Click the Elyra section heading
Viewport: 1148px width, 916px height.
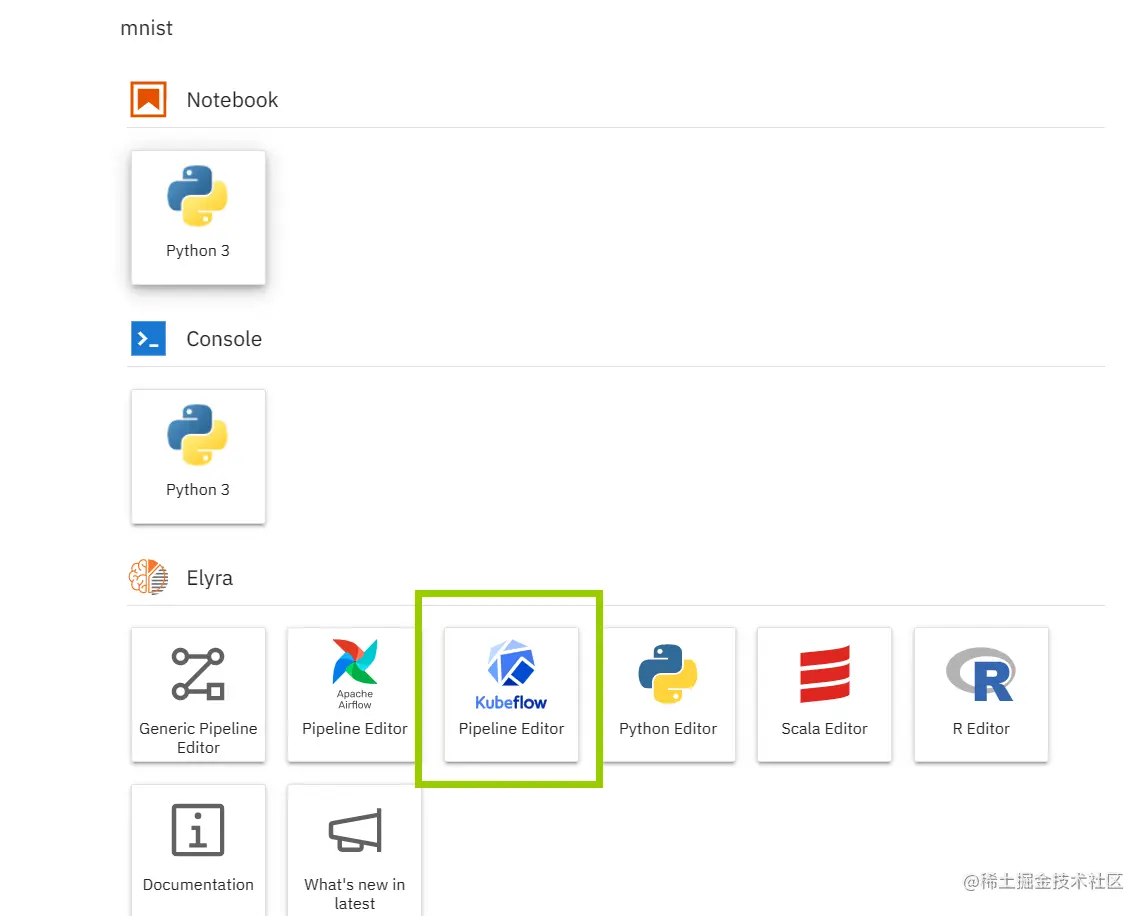pyautogui.click(x=209, y=578)
